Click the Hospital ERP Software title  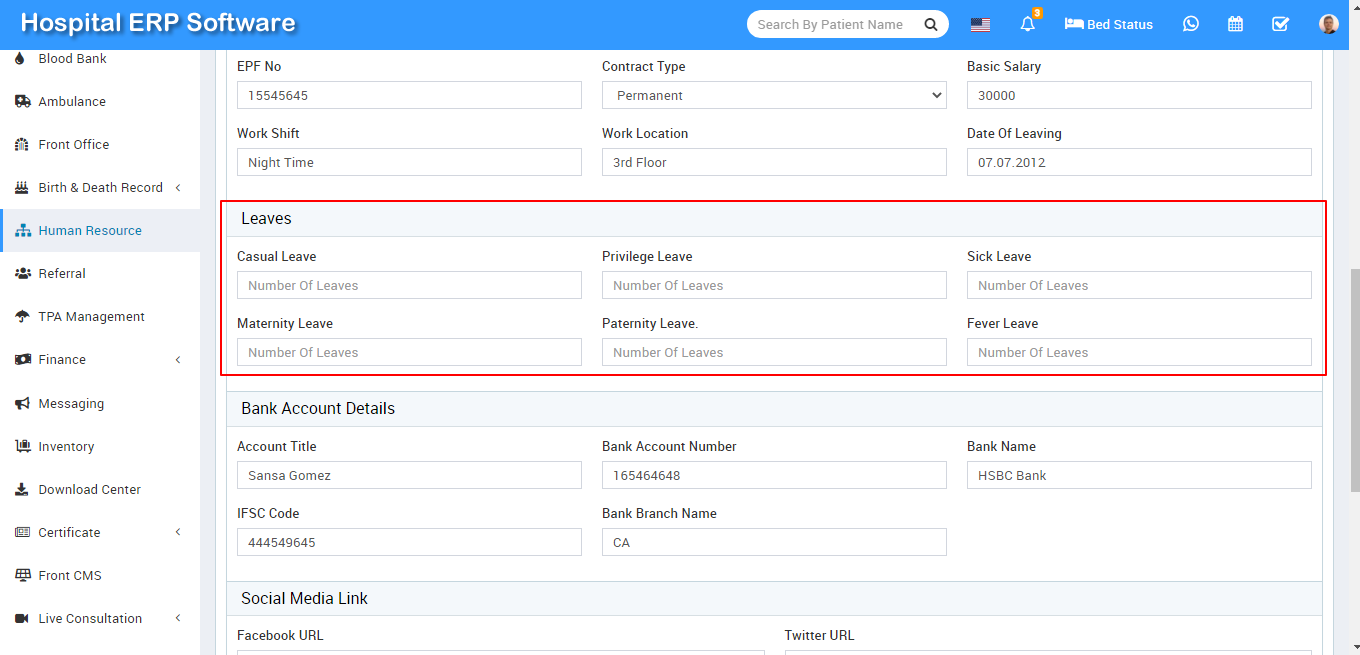tap(158, 23)
